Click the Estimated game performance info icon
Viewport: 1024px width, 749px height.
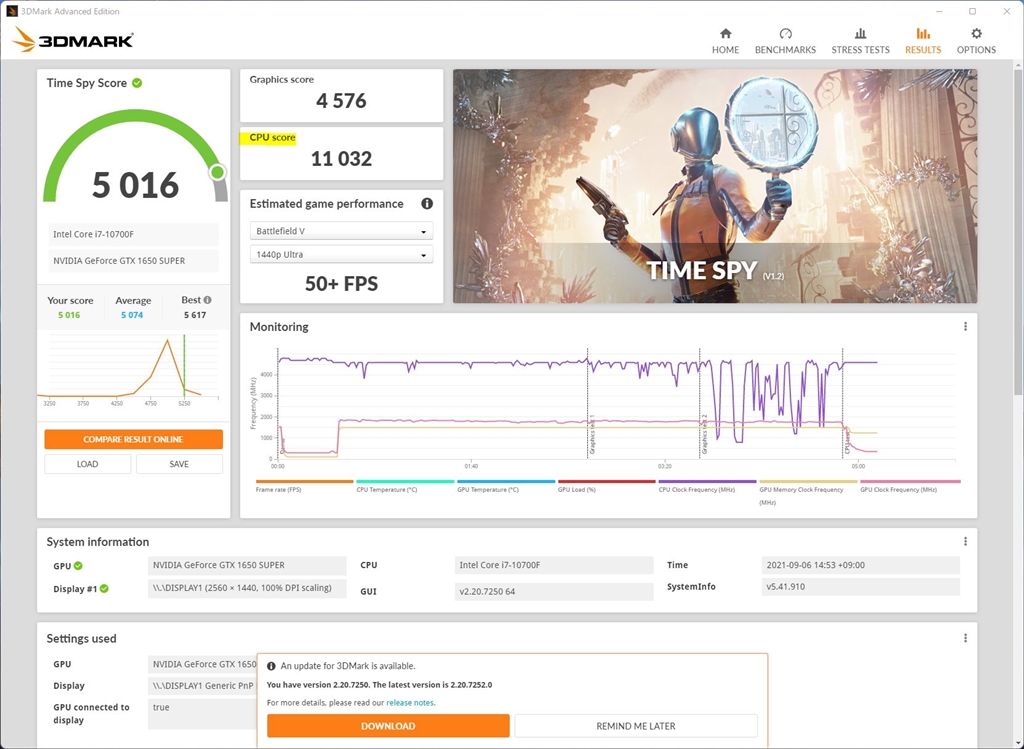(x=427, y=204)
